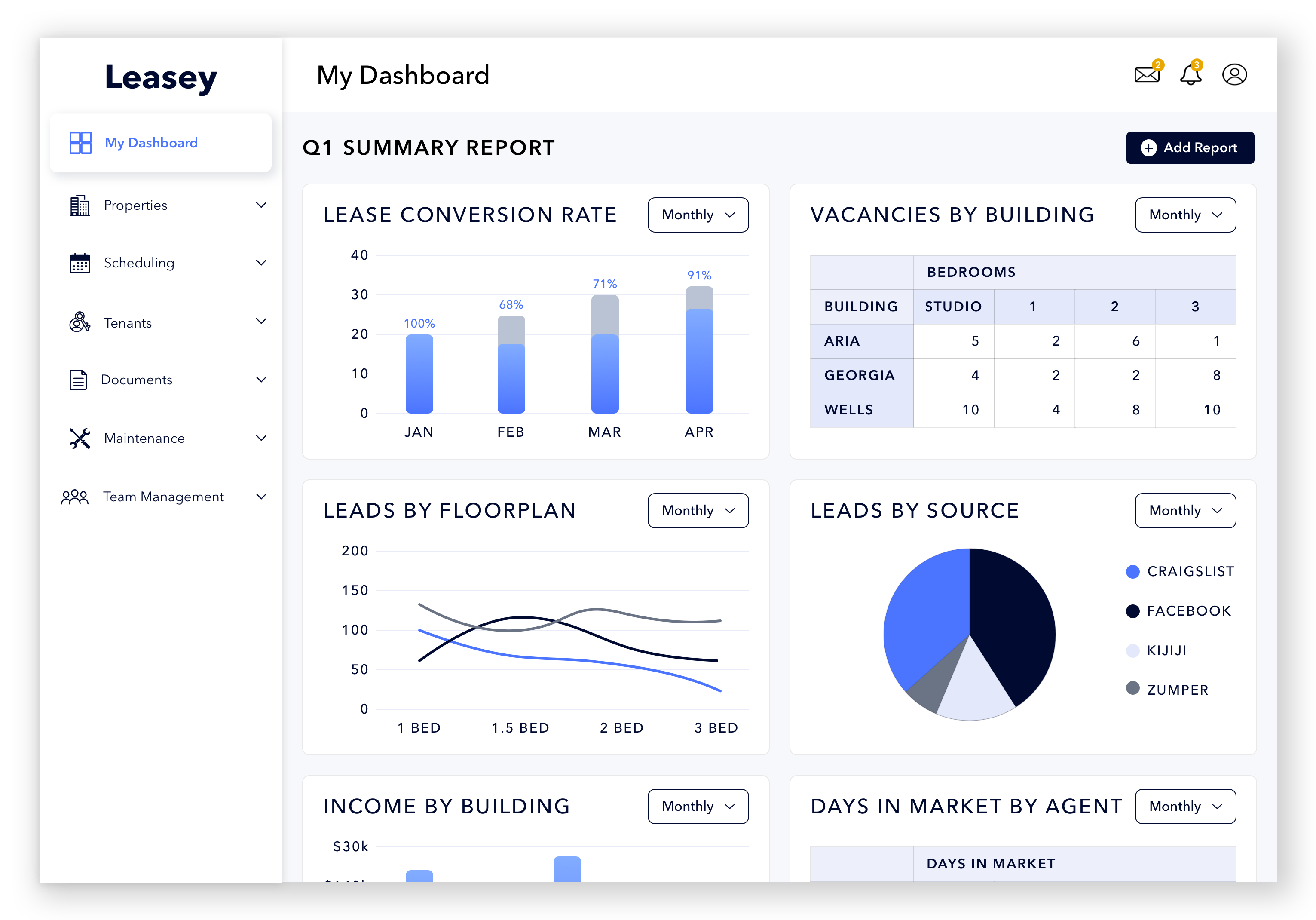Open Leads by Floorplan Monthly dropdown
The height and width of the screenshot is (920, 1316).
tap(698, 511)
